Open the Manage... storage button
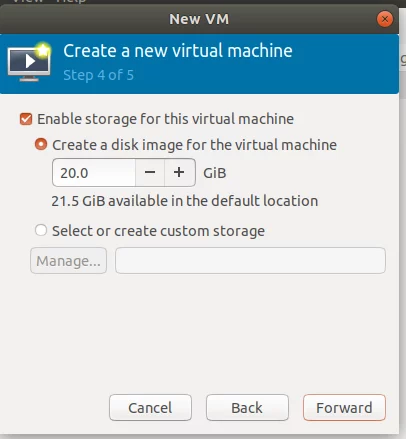Image resolution: width=406 pixels, height=439 pixels. click(68, 261)
